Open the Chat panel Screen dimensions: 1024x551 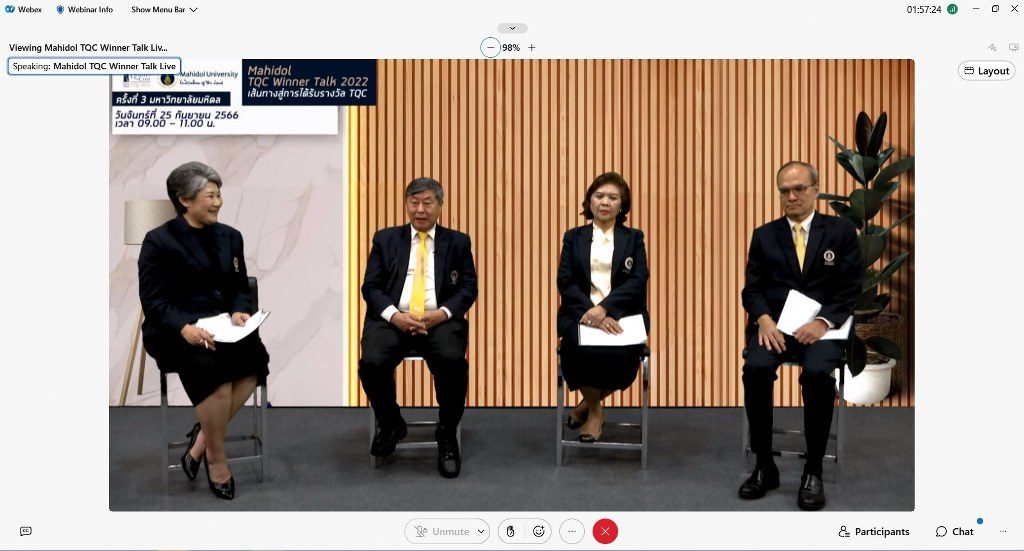pos(954,531)
